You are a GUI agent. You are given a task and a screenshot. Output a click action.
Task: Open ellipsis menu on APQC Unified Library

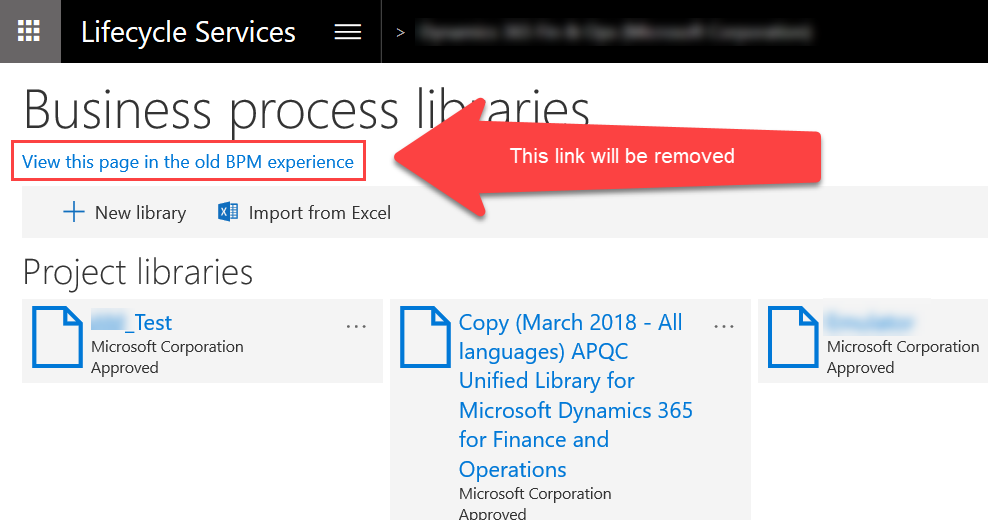pos(724,326)
